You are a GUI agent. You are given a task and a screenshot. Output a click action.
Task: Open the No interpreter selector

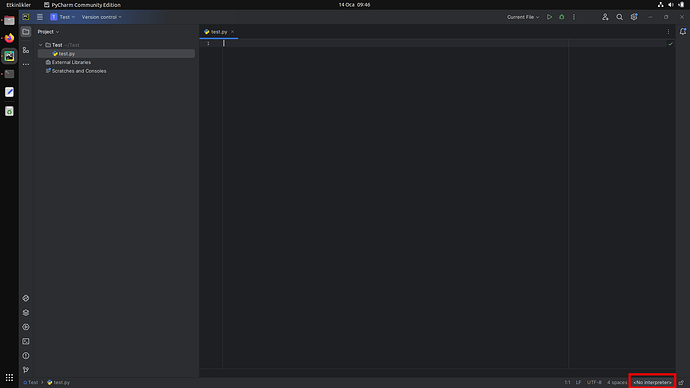tap(652, 382)
